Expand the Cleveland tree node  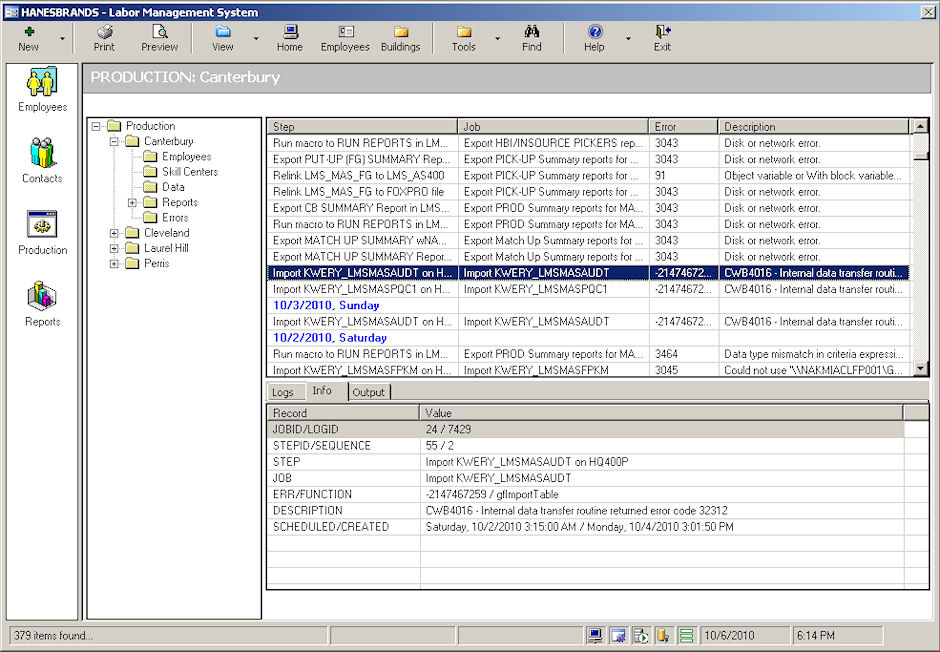click(x=114, y=233)
